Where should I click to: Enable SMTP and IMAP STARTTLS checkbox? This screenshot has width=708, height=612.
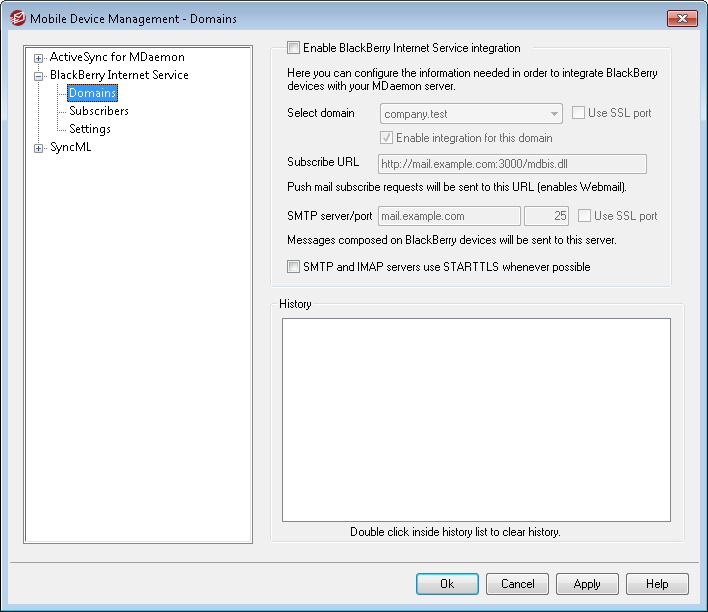coord(293,267)
